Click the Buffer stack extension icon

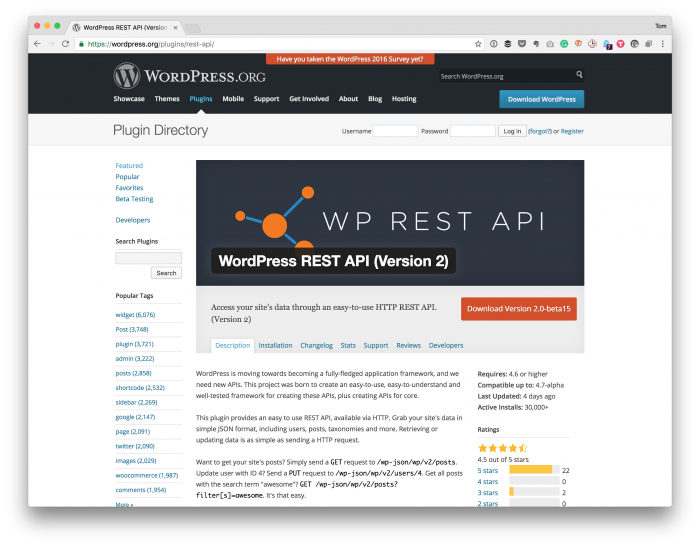[508, 44]
